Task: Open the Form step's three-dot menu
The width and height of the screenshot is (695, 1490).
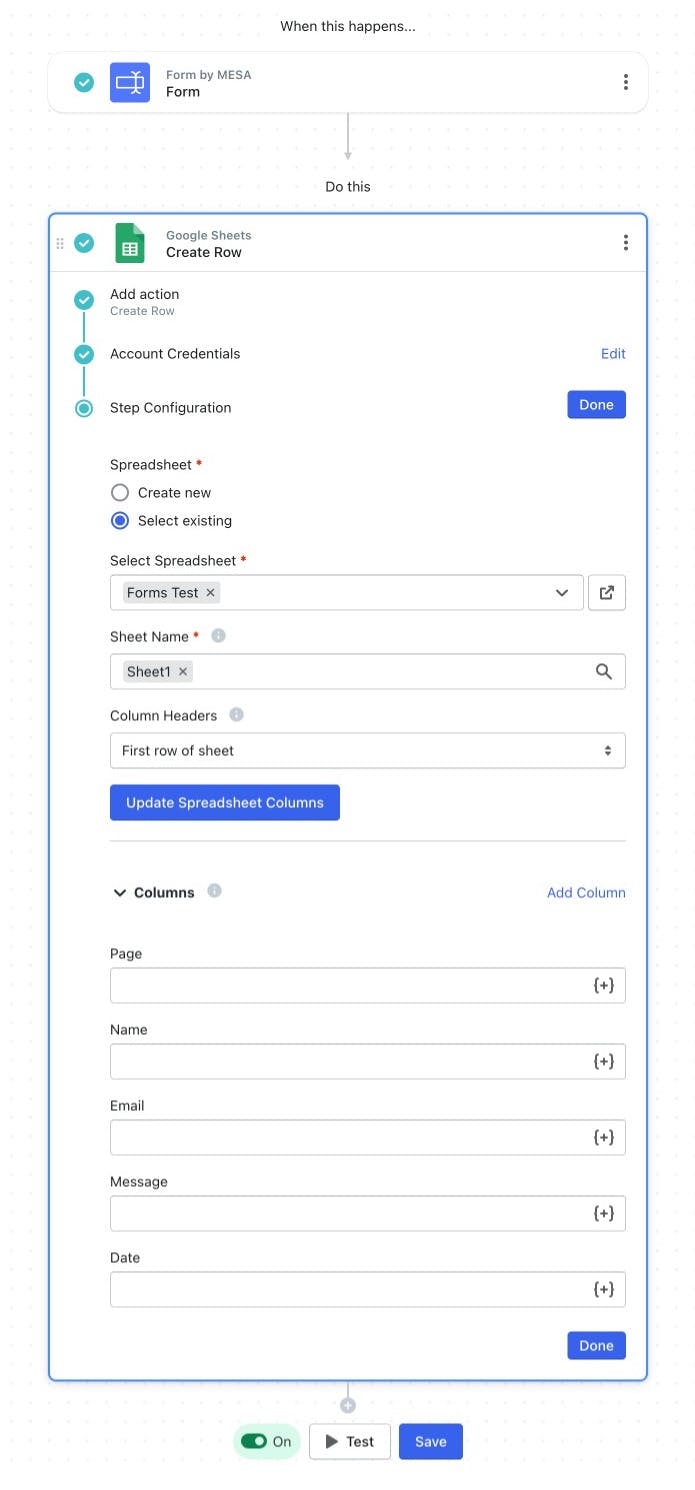Action: [626, 82]
